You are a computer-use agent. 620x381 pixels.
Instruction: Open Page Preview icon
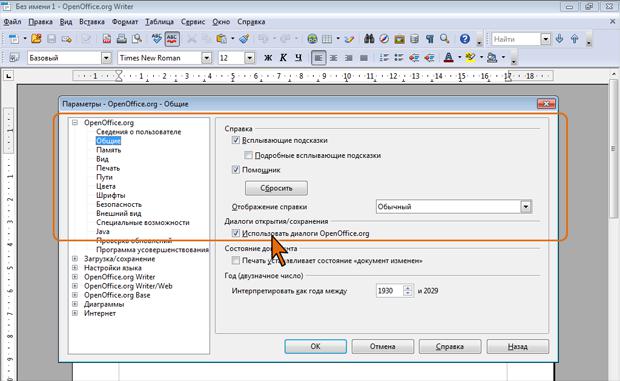[x=137, y=39]
